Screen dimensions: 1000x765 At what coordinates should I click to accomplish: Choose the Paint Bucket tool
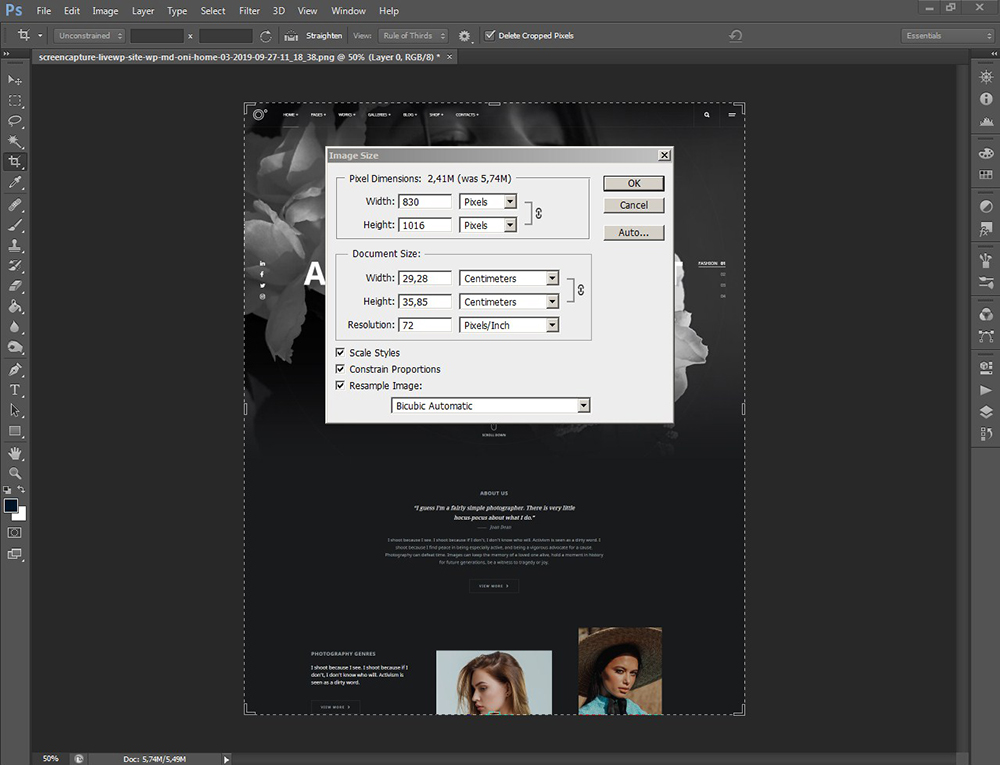pos(14,307)
